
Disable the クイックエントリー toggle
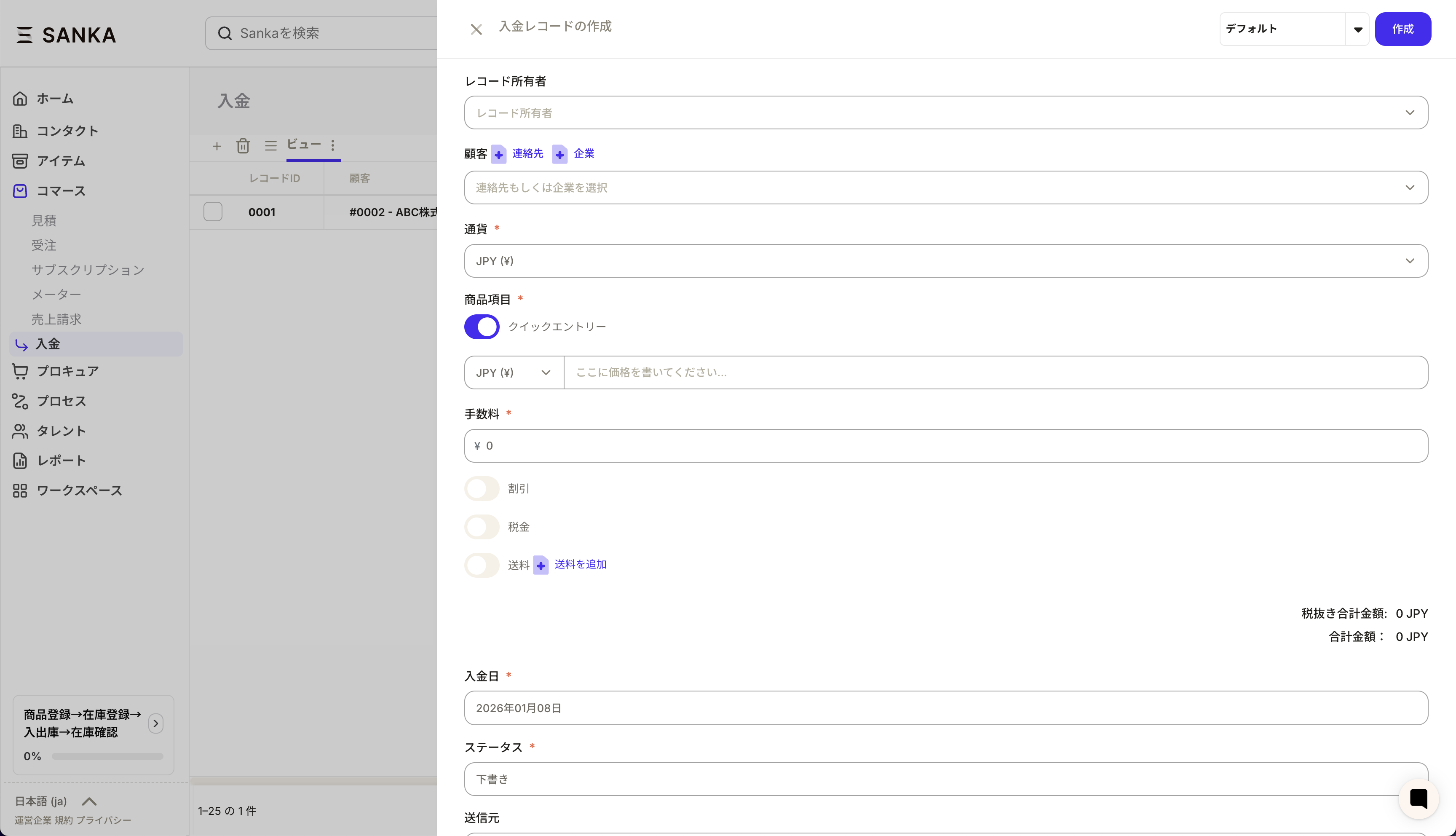tap(482, 327)
